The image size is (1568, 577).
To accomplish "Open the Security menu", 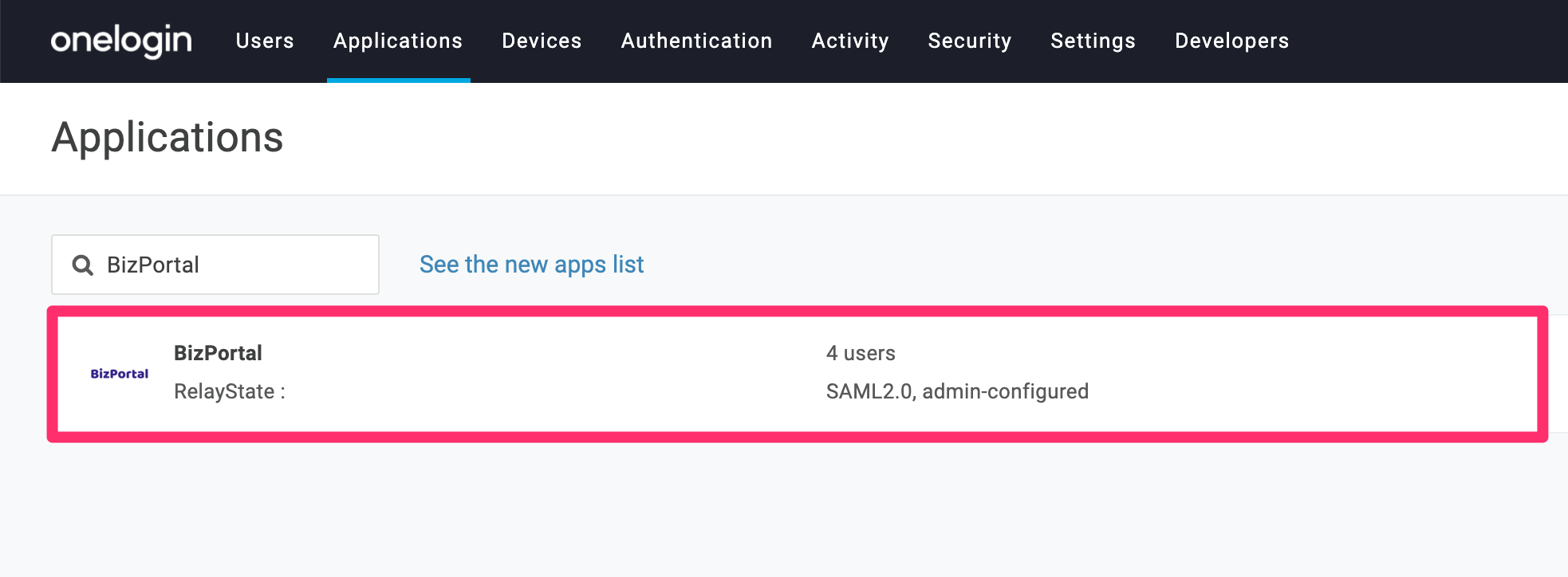I will click(x=970, y=41).
